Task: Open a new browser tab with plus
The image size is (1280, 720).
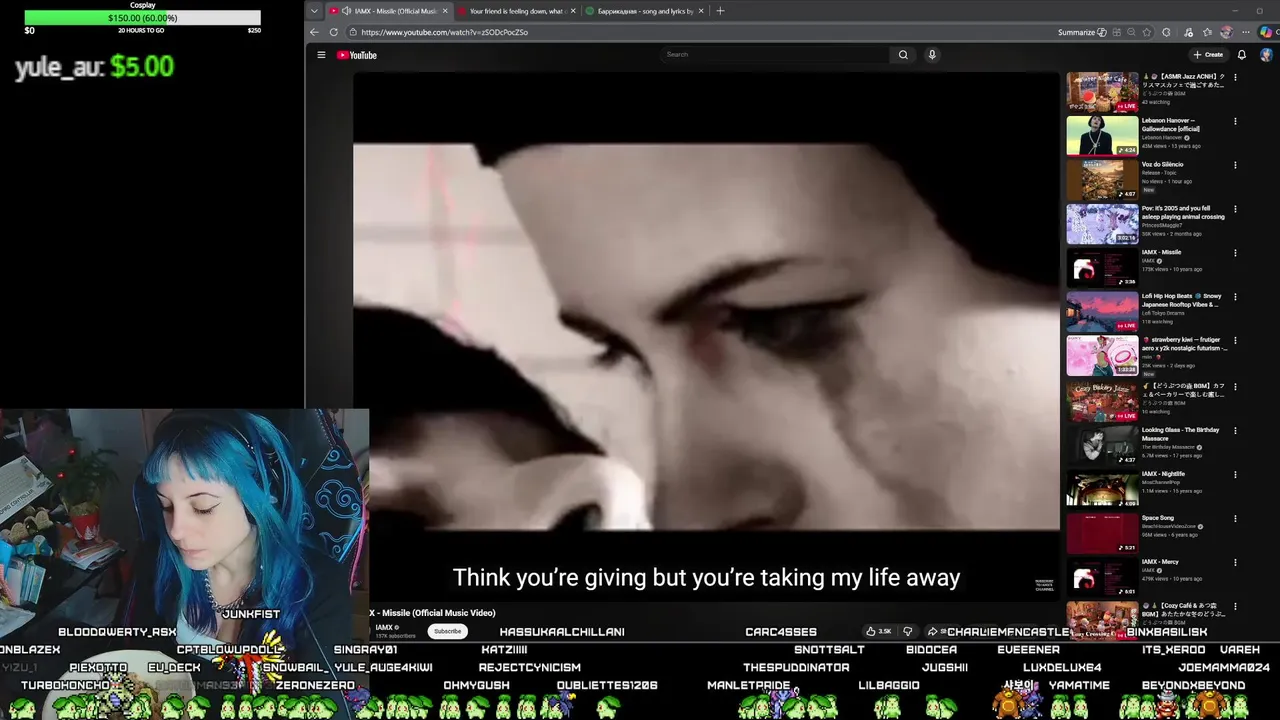Action: 720,11
